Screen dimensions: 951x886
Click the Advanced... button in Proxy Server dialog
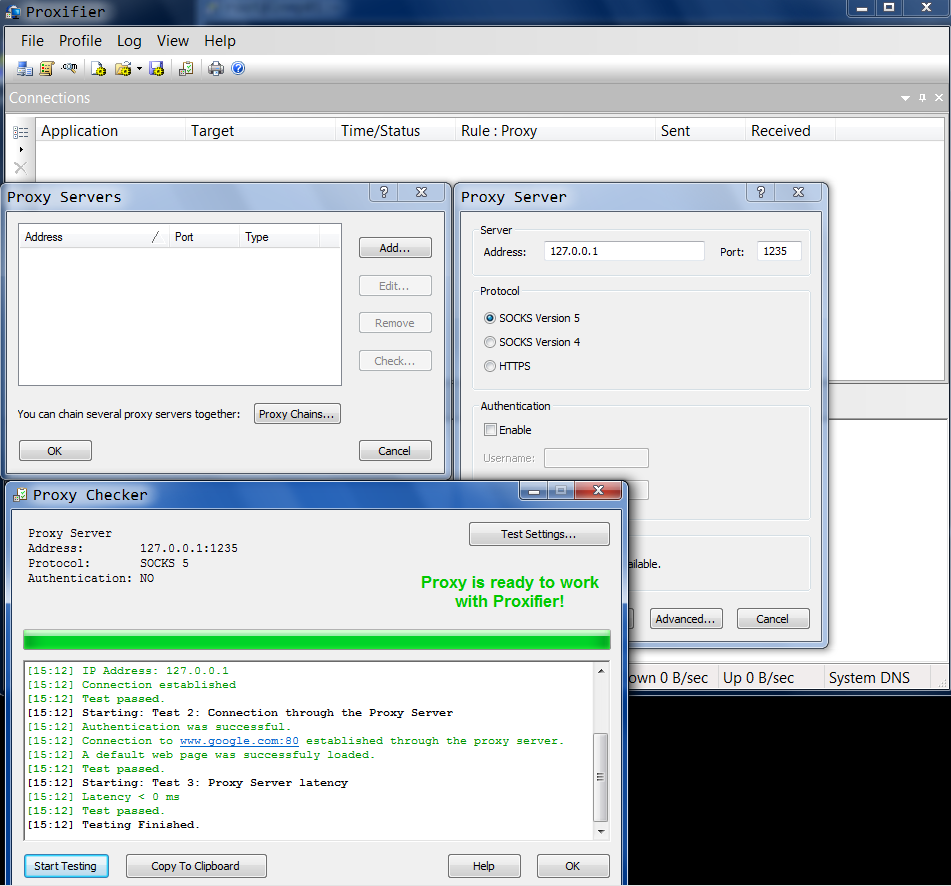pyautogui.click(x=685, y=619)
